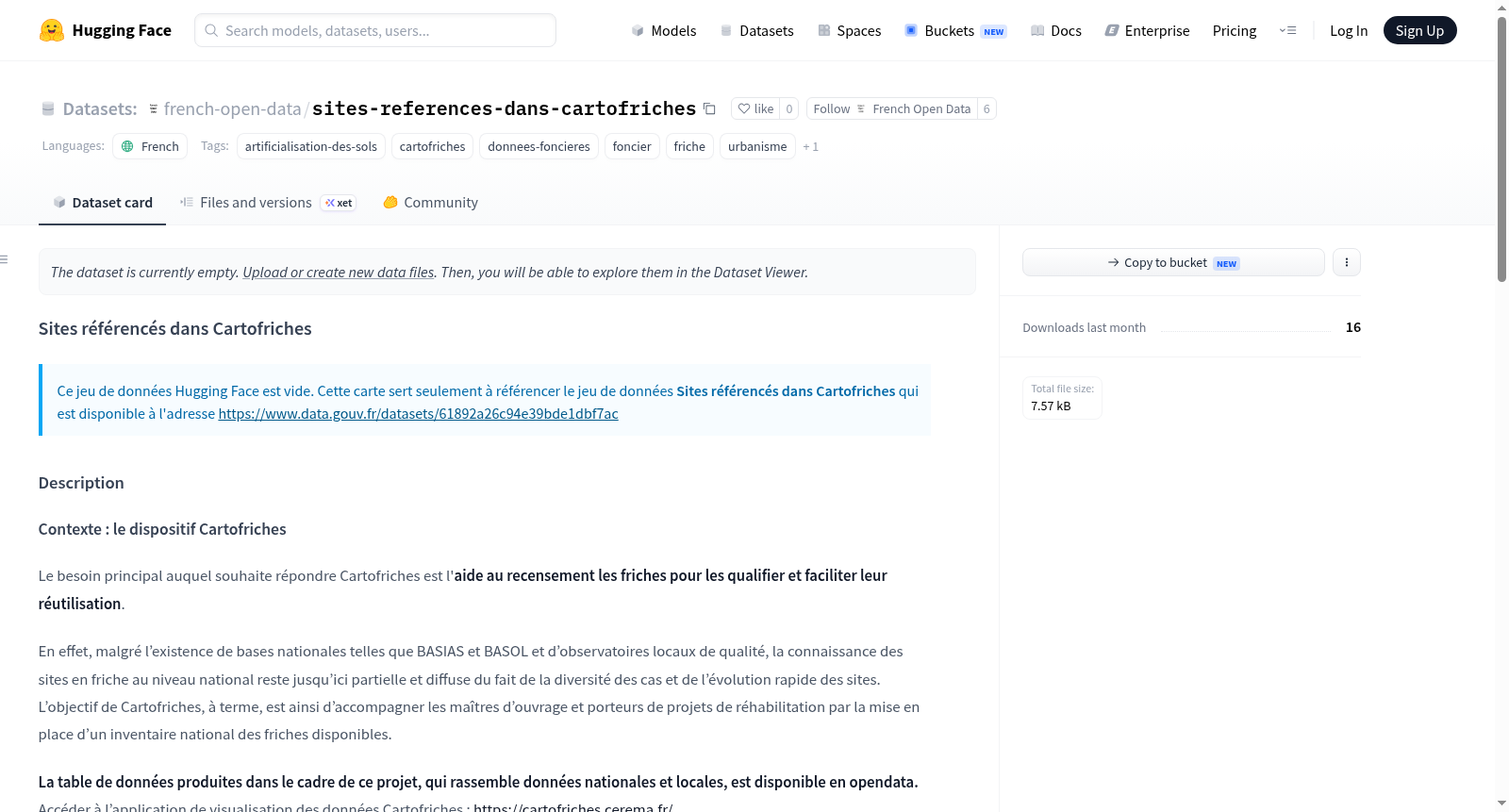
Task: Click the urbanisme tag
Action: (x=757, y=146)
